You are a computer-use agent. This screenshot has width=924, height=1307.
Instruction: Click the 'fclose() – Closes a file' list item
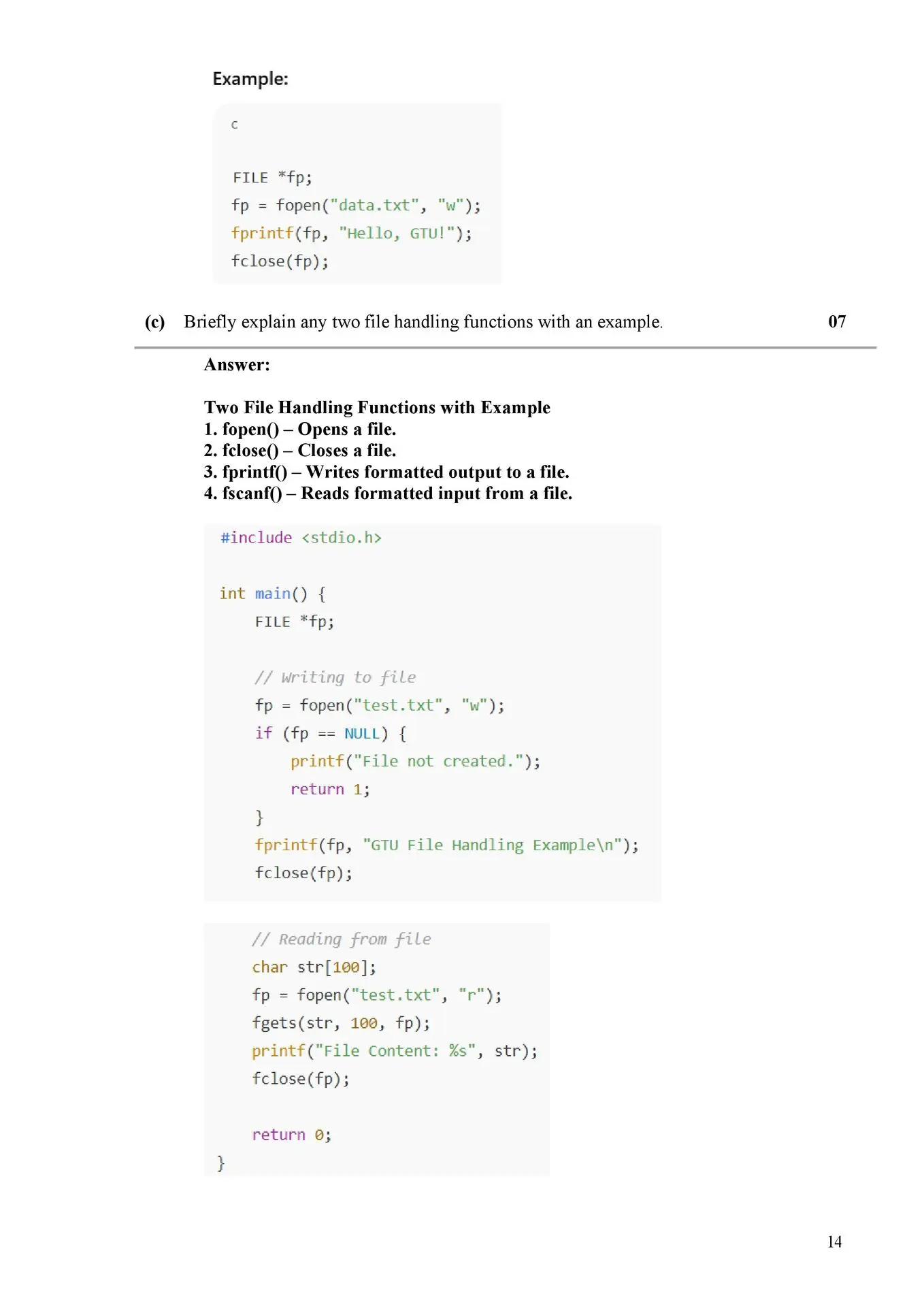coord(300,450)
